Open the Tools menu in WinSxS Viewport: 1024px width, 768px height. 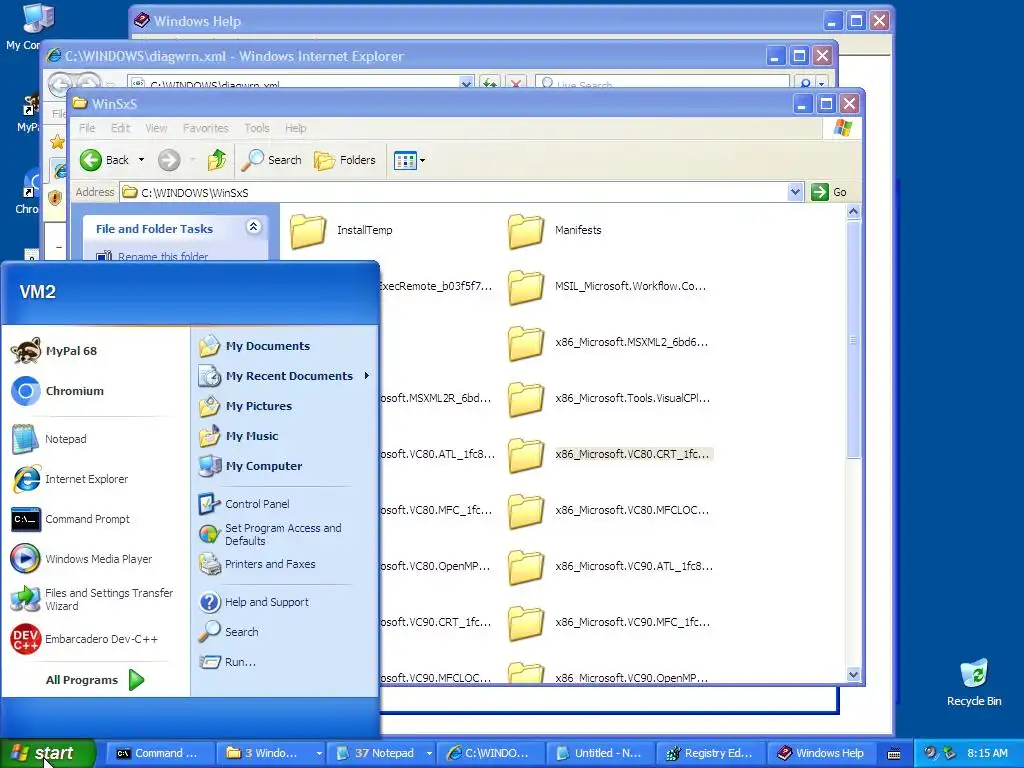point(257,128)
